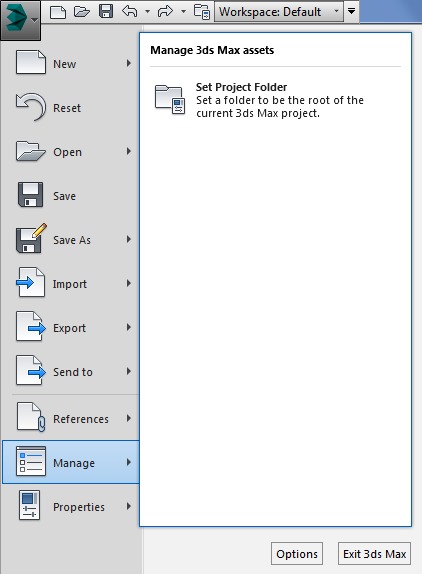Select the Properties menu entry
The height and width of the screenshot is (574, 422).
click(x=70, y=506)
